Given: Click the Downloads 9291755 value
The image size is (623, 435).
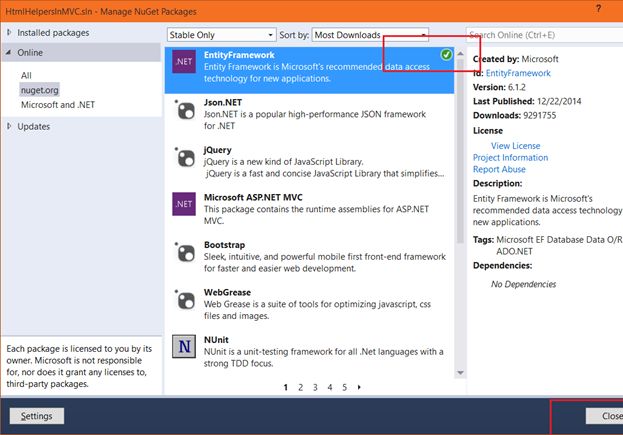Looking at the screenshot, I should [x=540, y=116].
